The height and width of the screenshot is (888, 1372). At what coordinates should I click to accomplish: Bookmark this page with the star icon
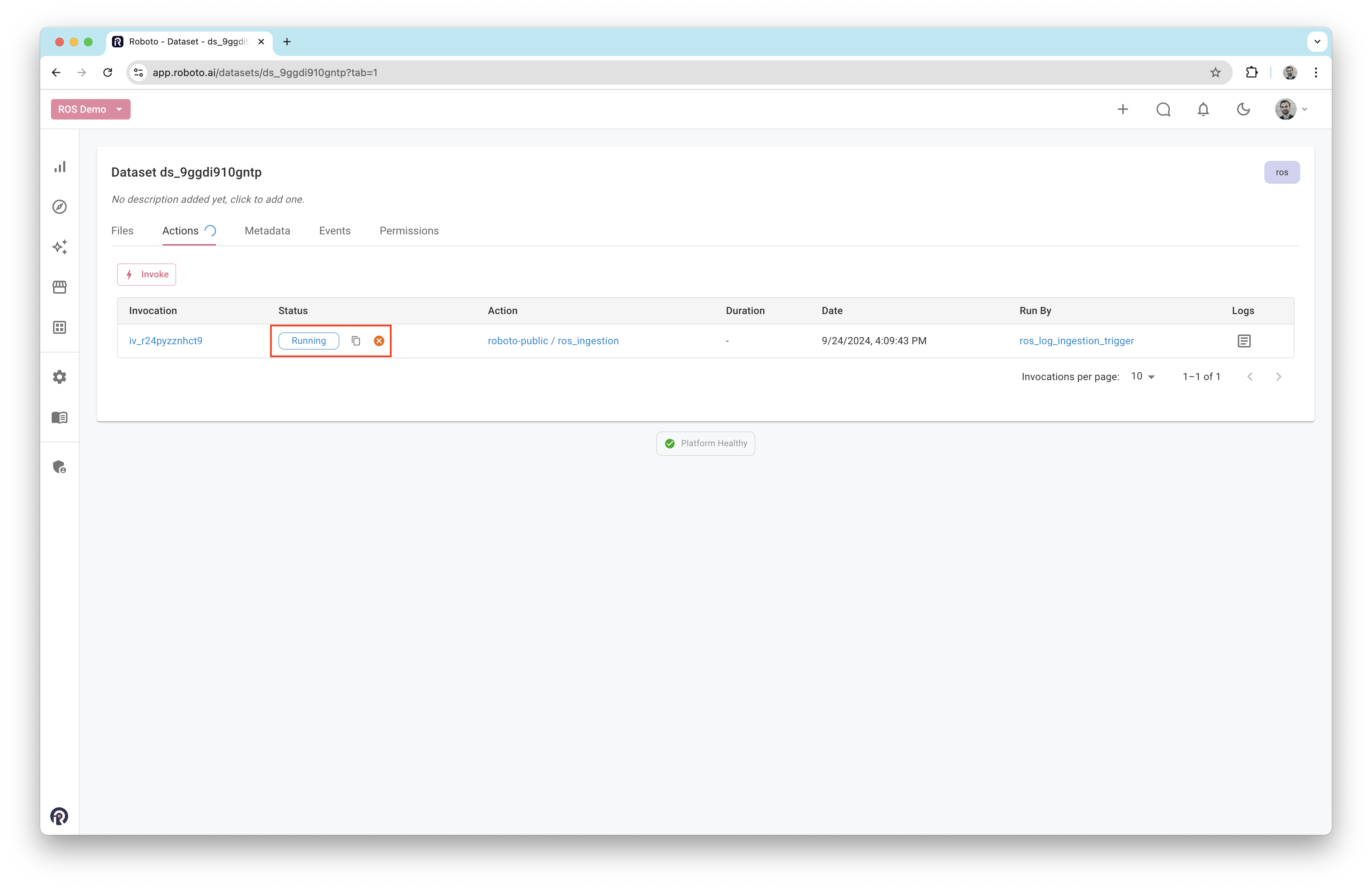pos(1215,73)
